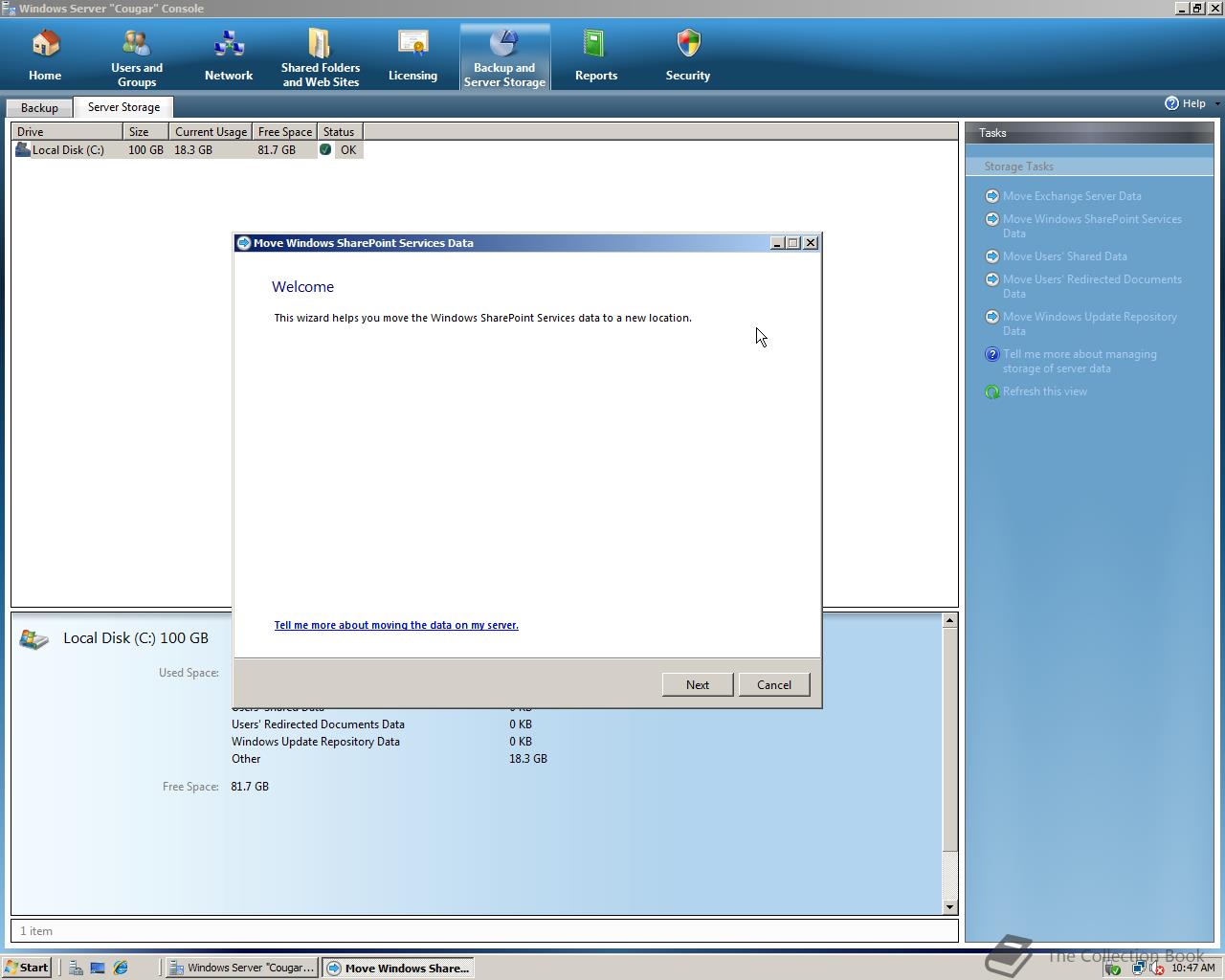Click the Windows drive icon in details pane
1225x980 pixels.
33,639
